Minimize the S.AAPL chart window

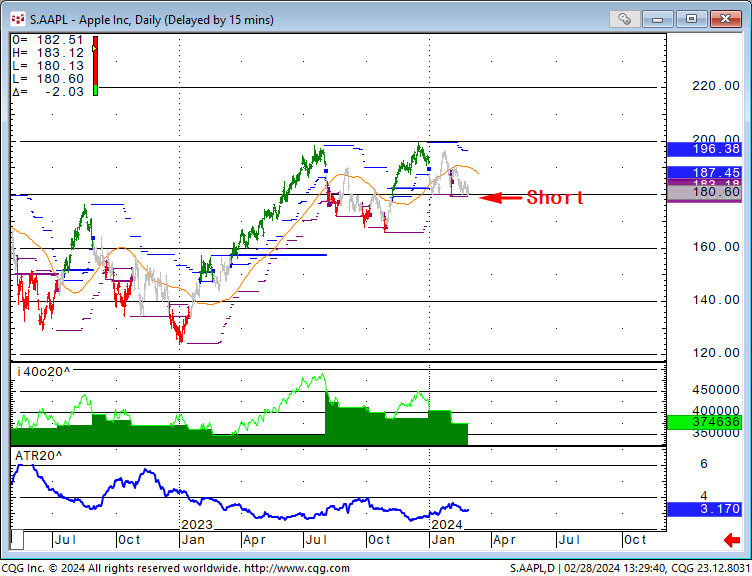click(x=658, y=19)
